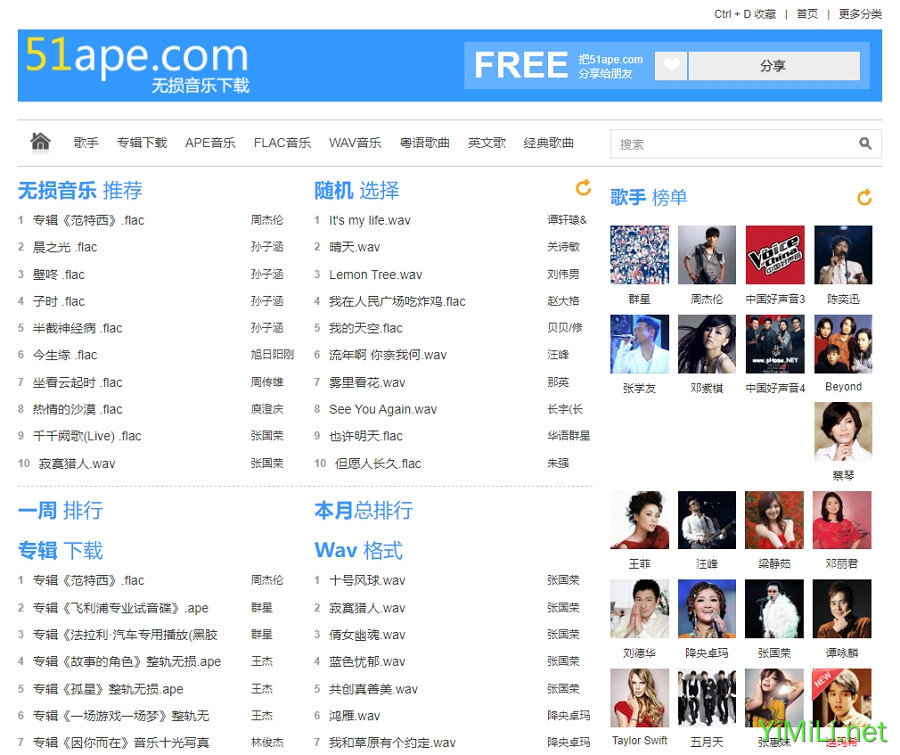Open 张国荣 singer thumbnail

coord(774,609)
